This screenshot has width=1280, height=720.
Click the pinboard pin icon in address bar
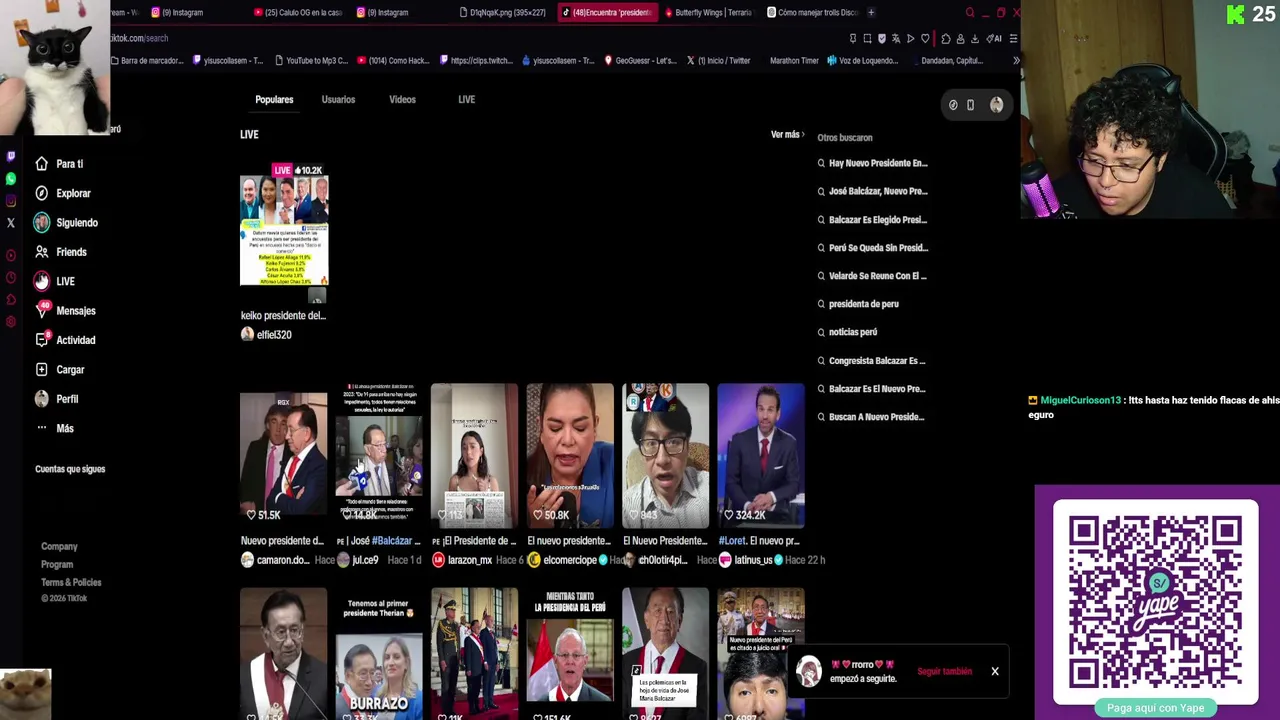[853, 38]
